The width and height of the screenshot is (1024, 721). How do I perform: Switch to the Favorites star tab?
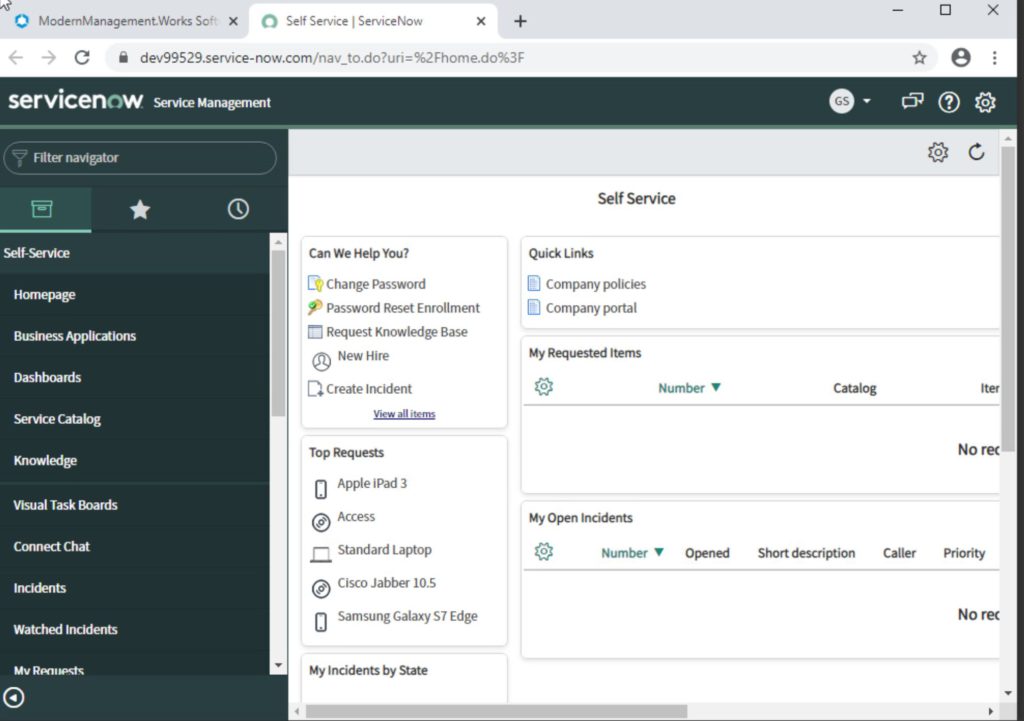coord(140,209)
